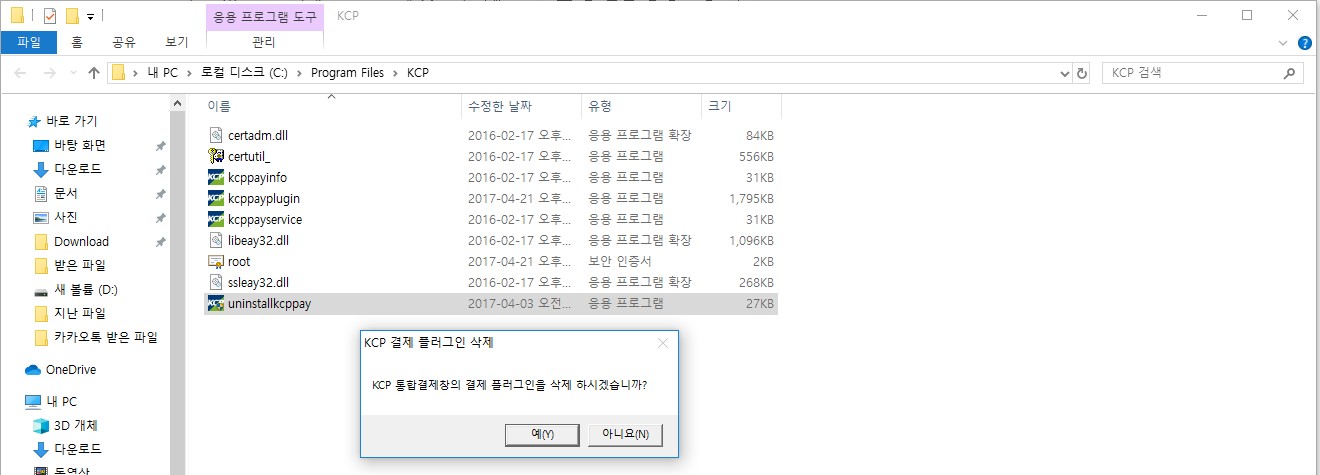Open the 문서 quick access item
Image resolution: width=1320 pixels, height=475 pixels.
click(x=66, y=193)
